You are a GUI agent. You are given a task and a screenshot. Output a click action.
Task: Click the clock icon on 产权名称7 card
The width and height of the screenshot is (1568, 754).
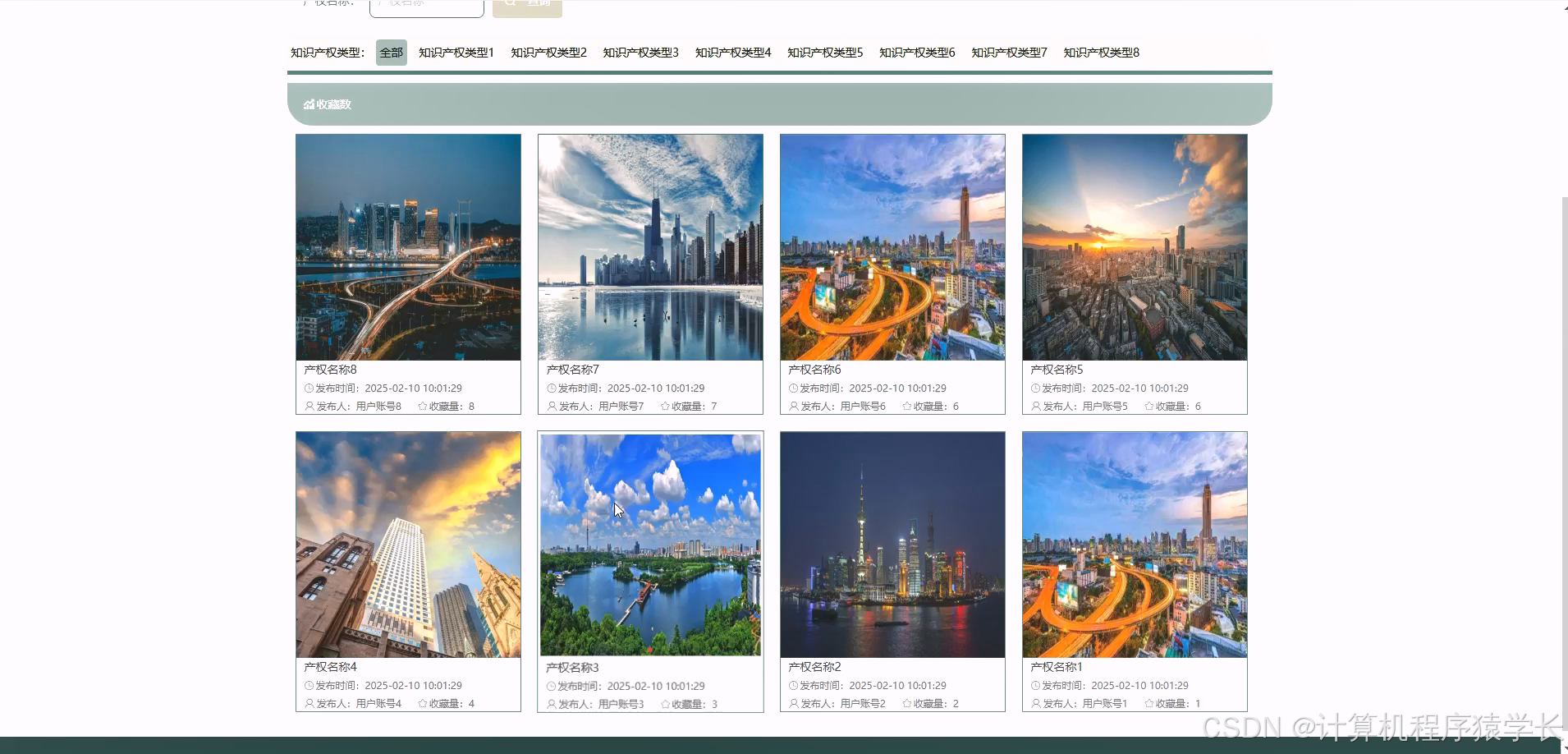[x=552, y=388]
